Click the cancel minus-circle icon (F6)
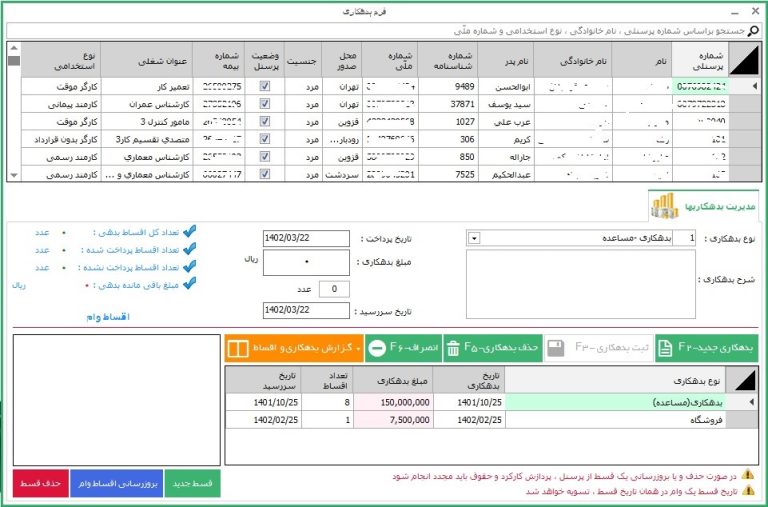 point(375,348)
